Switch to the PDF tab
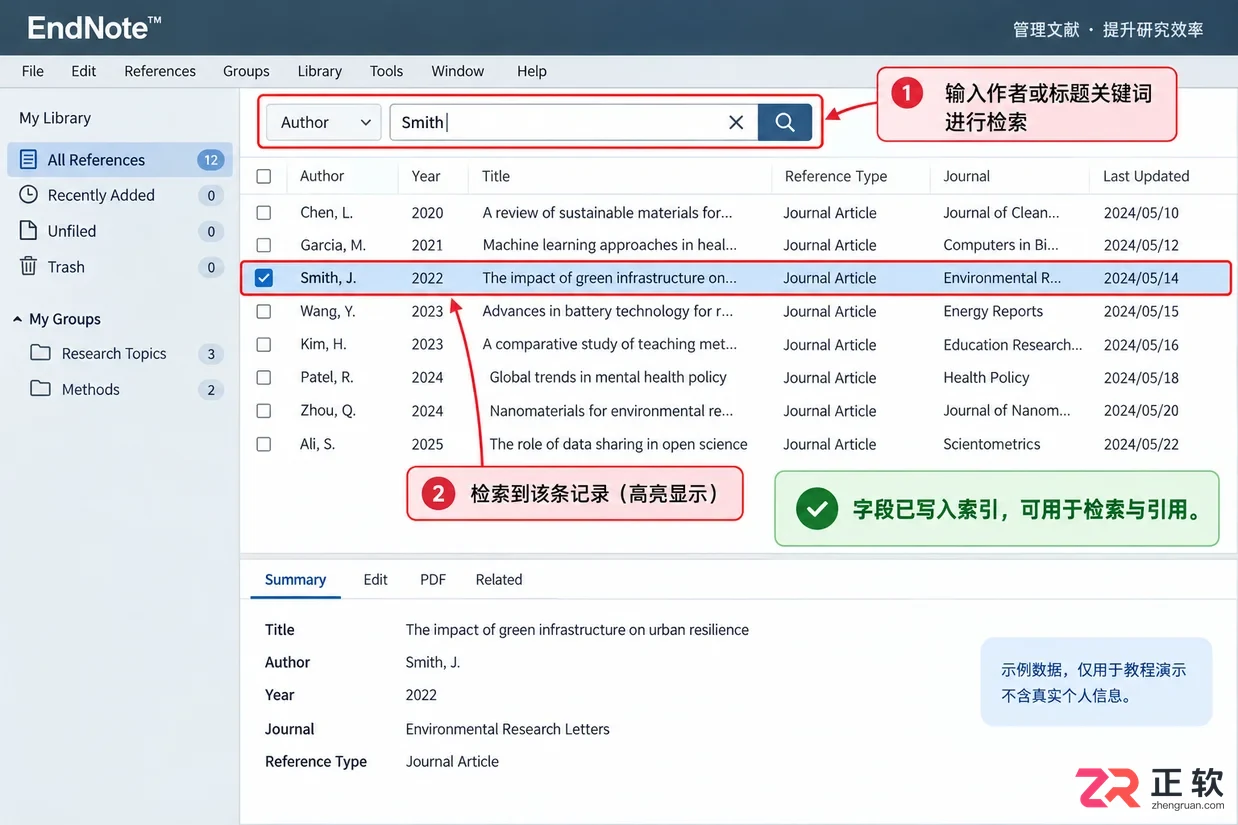This screenshot has height=825, width=1238. point(433,579)
